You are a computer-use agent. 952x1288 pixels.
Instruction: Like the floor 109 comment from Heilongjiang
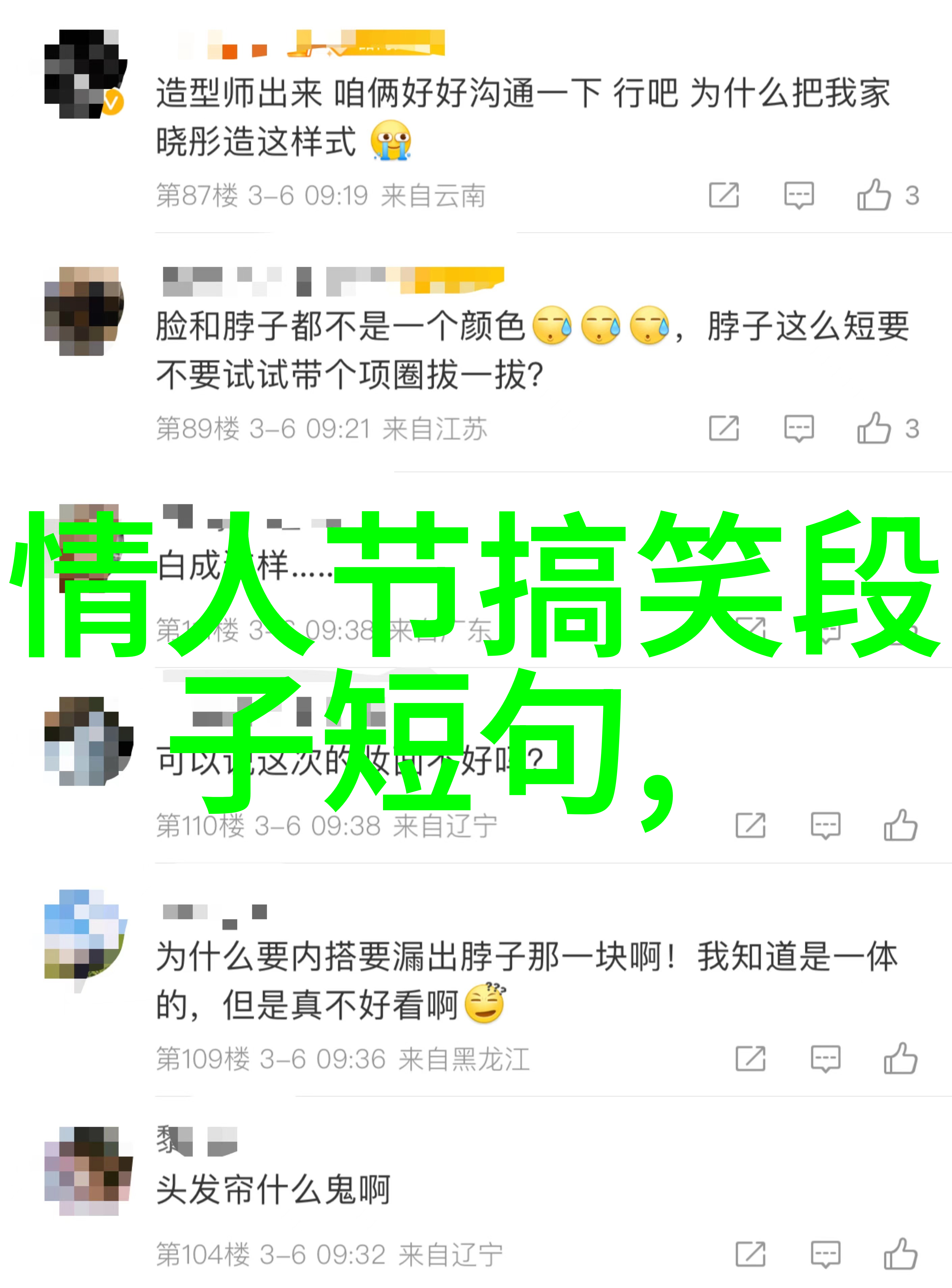[901, 1059]
